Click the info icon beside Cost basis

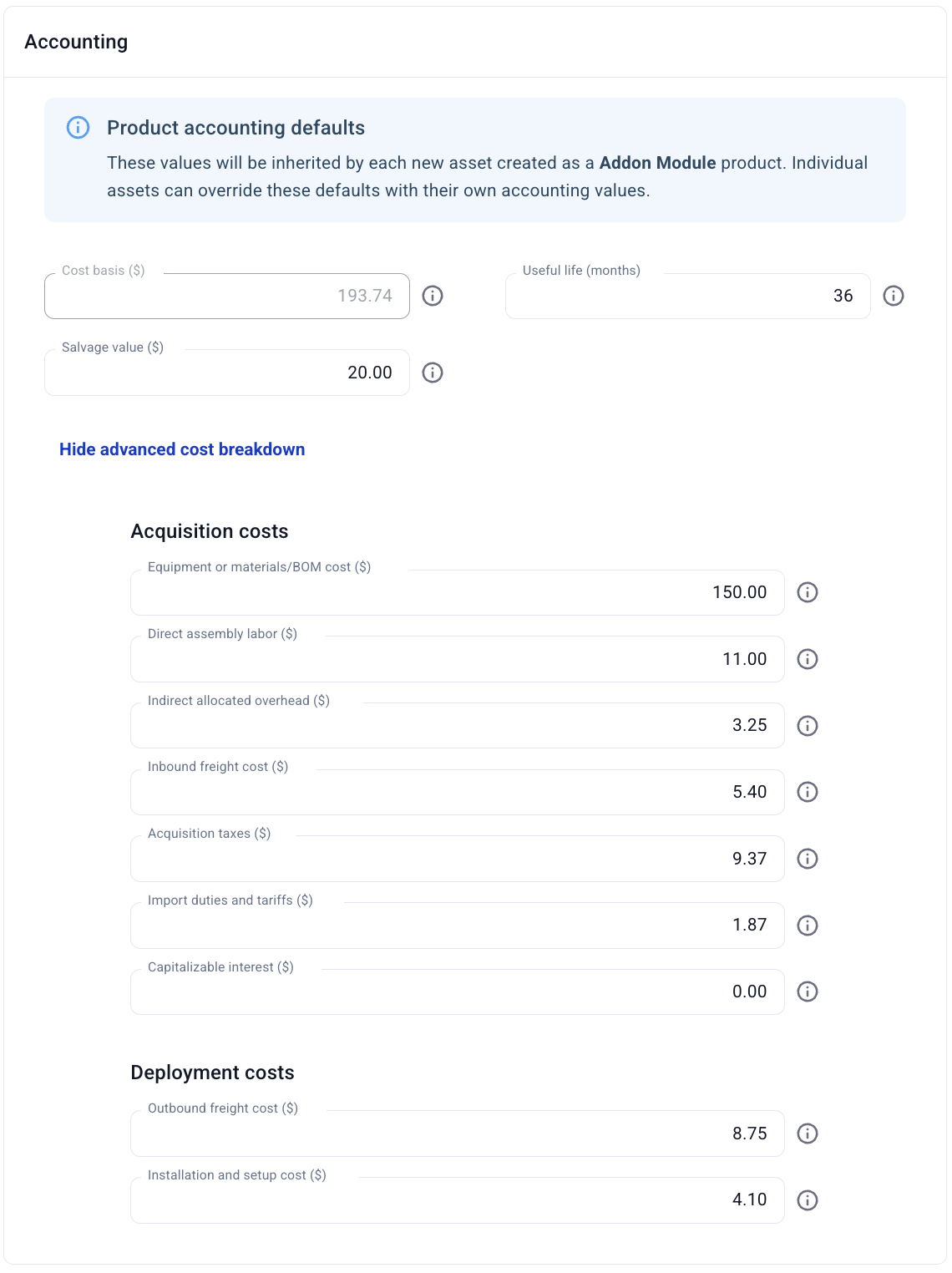[x=433, y=296]
